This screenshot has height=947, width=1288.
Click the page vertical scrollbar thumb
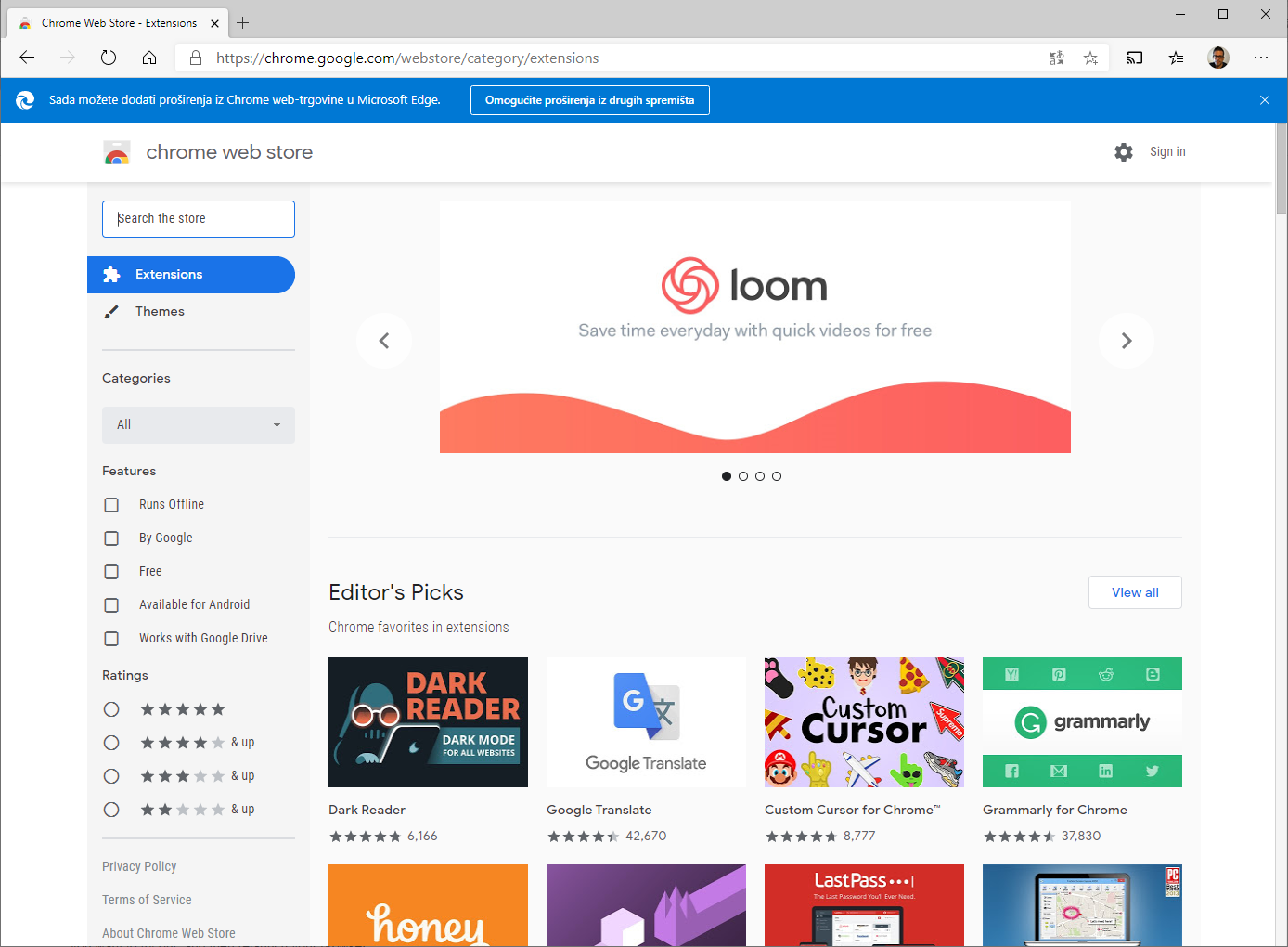(x=1282, y=168)
